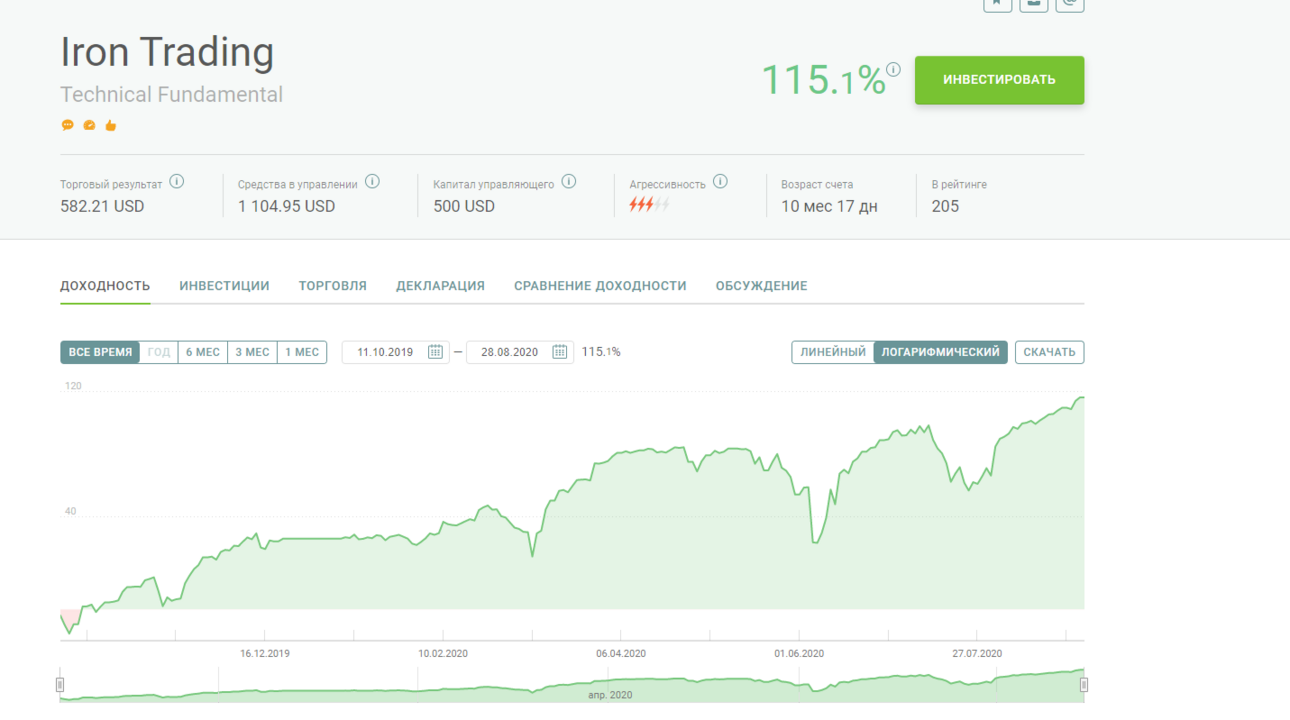1290x720 pixels.
Task: Click the start date field 11.10.2019
Action: pos(395,352)
